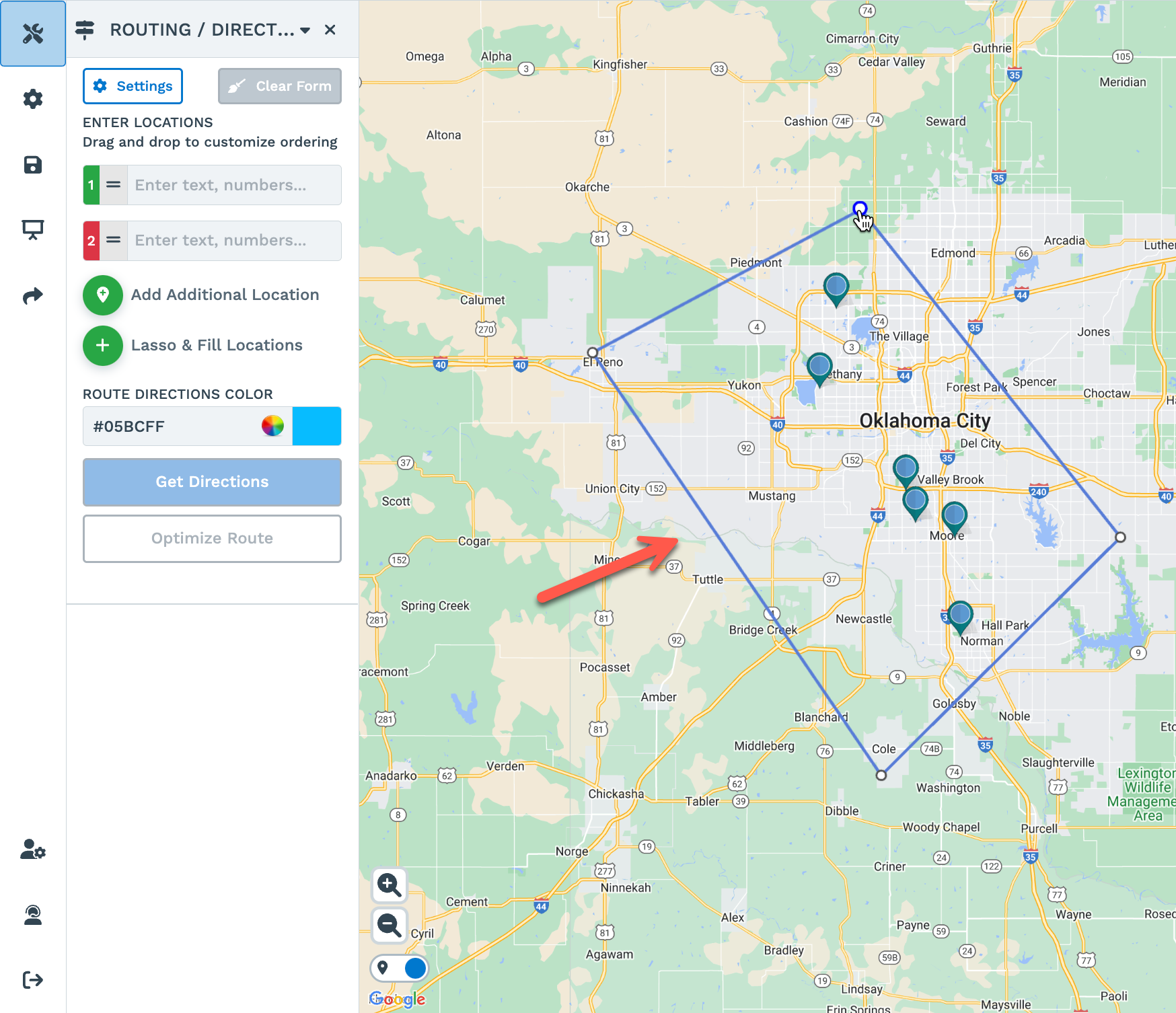Click drag handle for location 1
This screenshot has height=1013, width=1176.
(114, 185)
